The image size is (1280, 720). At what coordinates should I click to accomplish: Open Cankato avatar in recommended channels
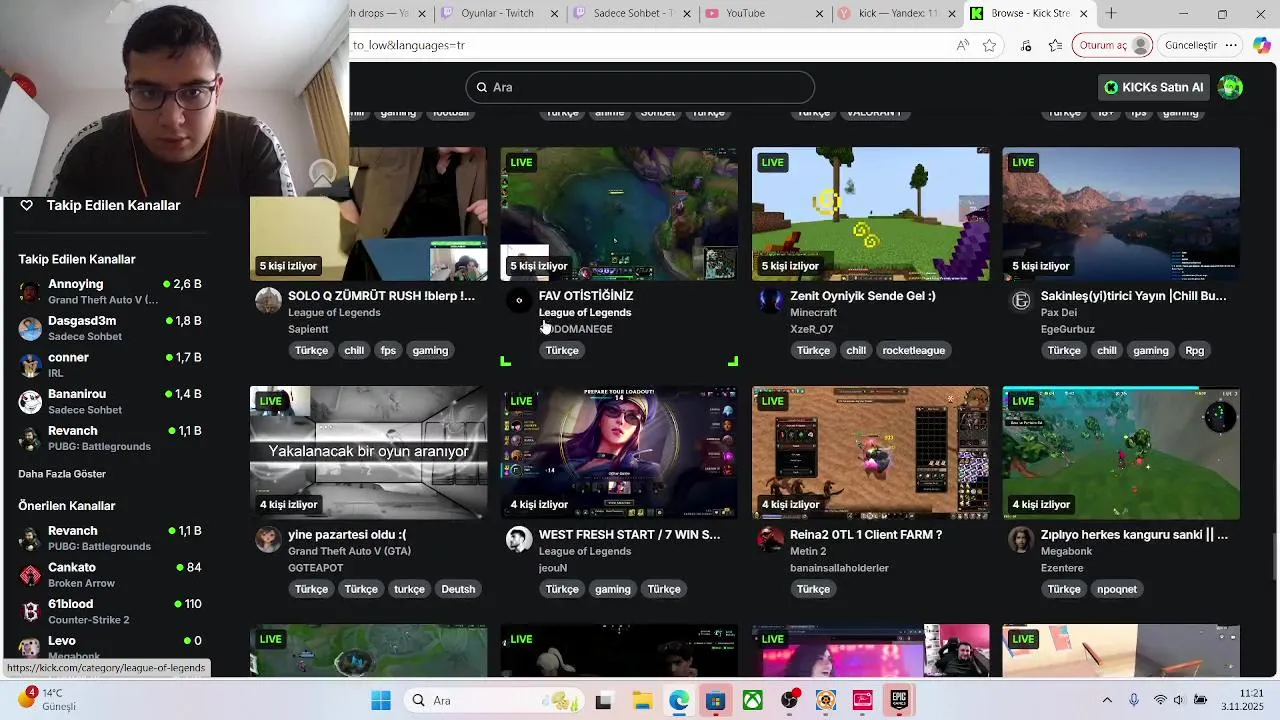(30, 575)
